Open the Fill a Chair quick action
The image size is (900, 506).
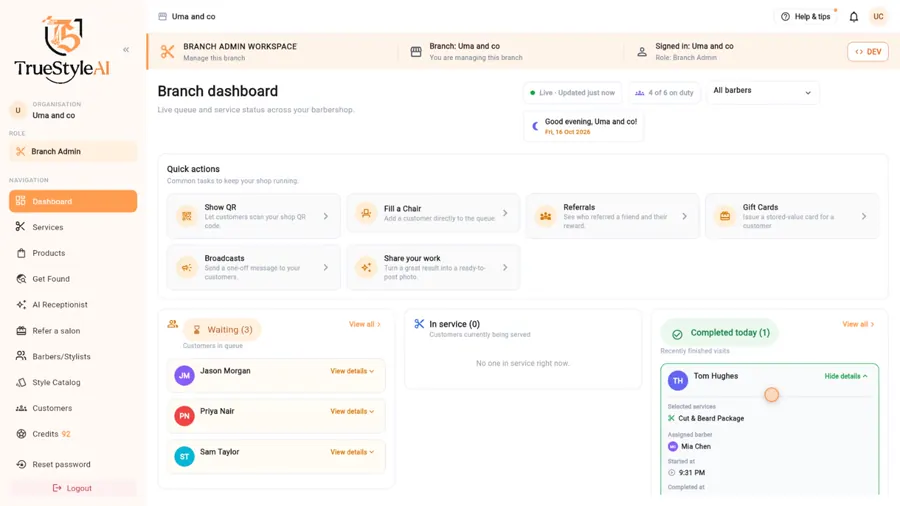(433, 213)
